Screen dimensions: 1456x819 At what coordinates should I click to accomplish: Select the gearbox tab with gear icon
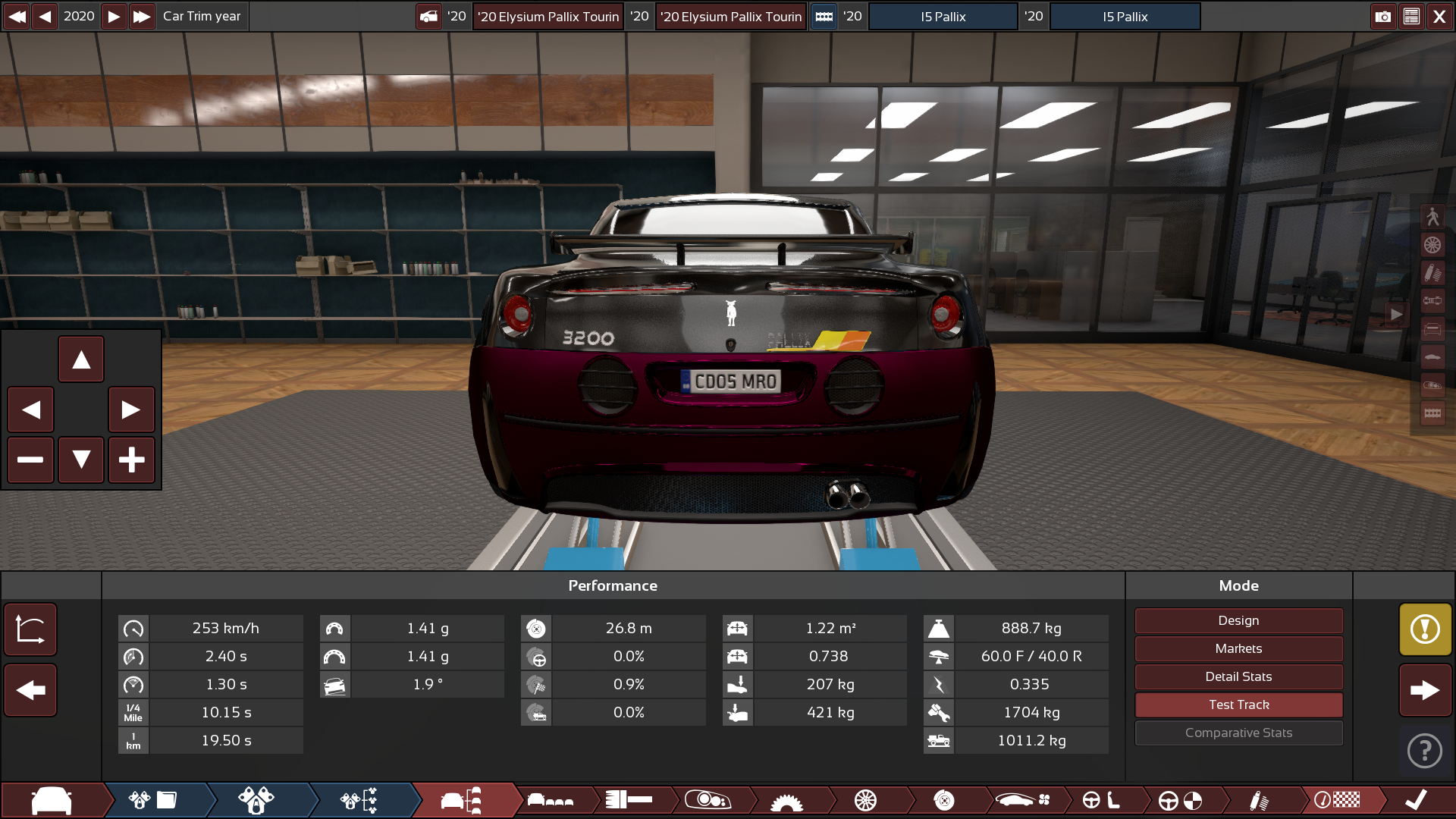(789, 800)
